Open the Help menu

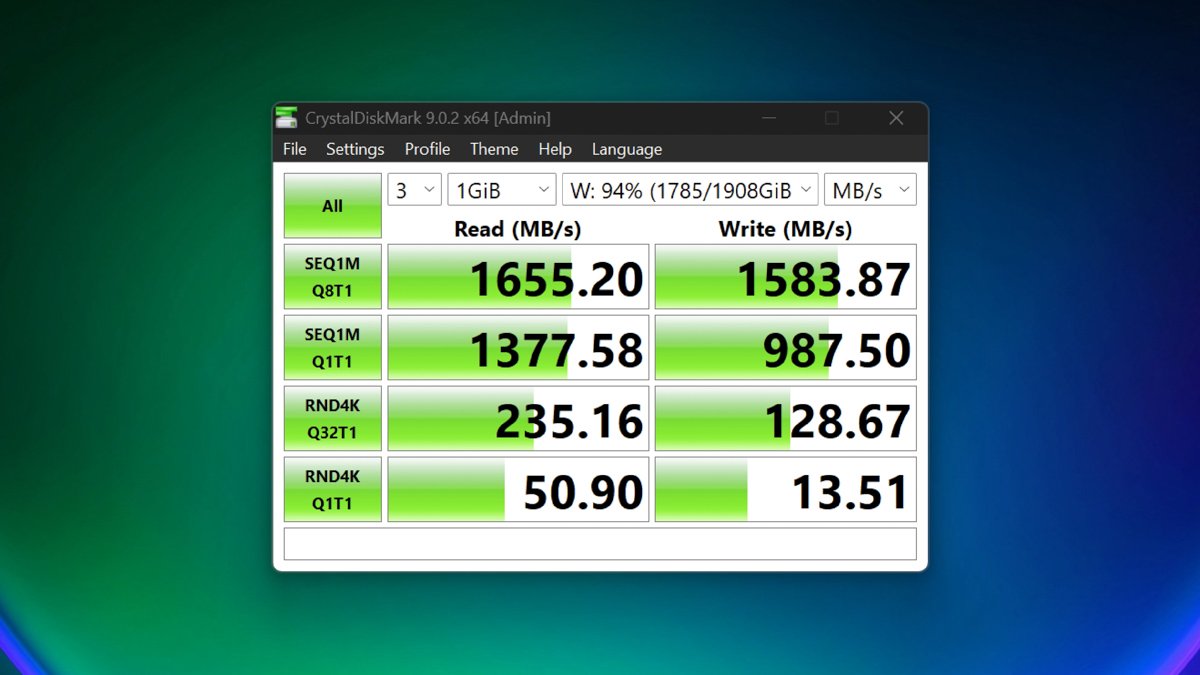[x=555, y=149]
